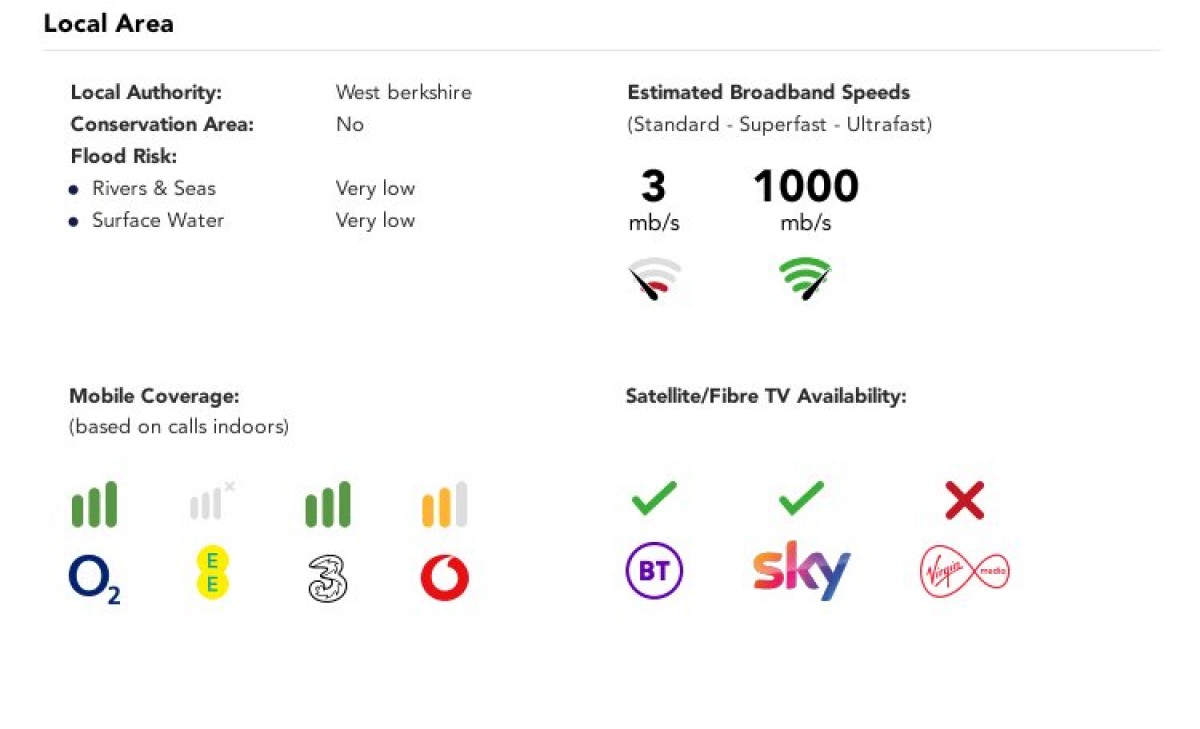This screenshot has width=1200, height=729.
Task: Click the Estimated Broadband Speeds heading
Action: [769, 92]
